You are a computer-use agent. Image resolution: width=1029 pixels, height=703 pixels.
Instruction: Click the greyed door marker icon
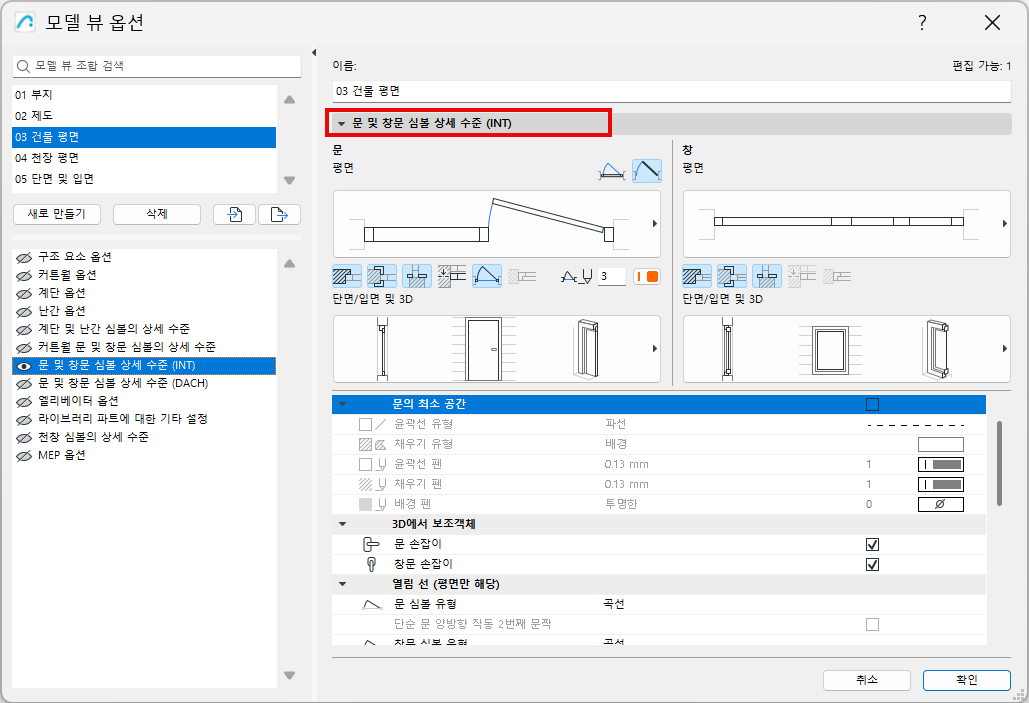(x=522, y=276)
